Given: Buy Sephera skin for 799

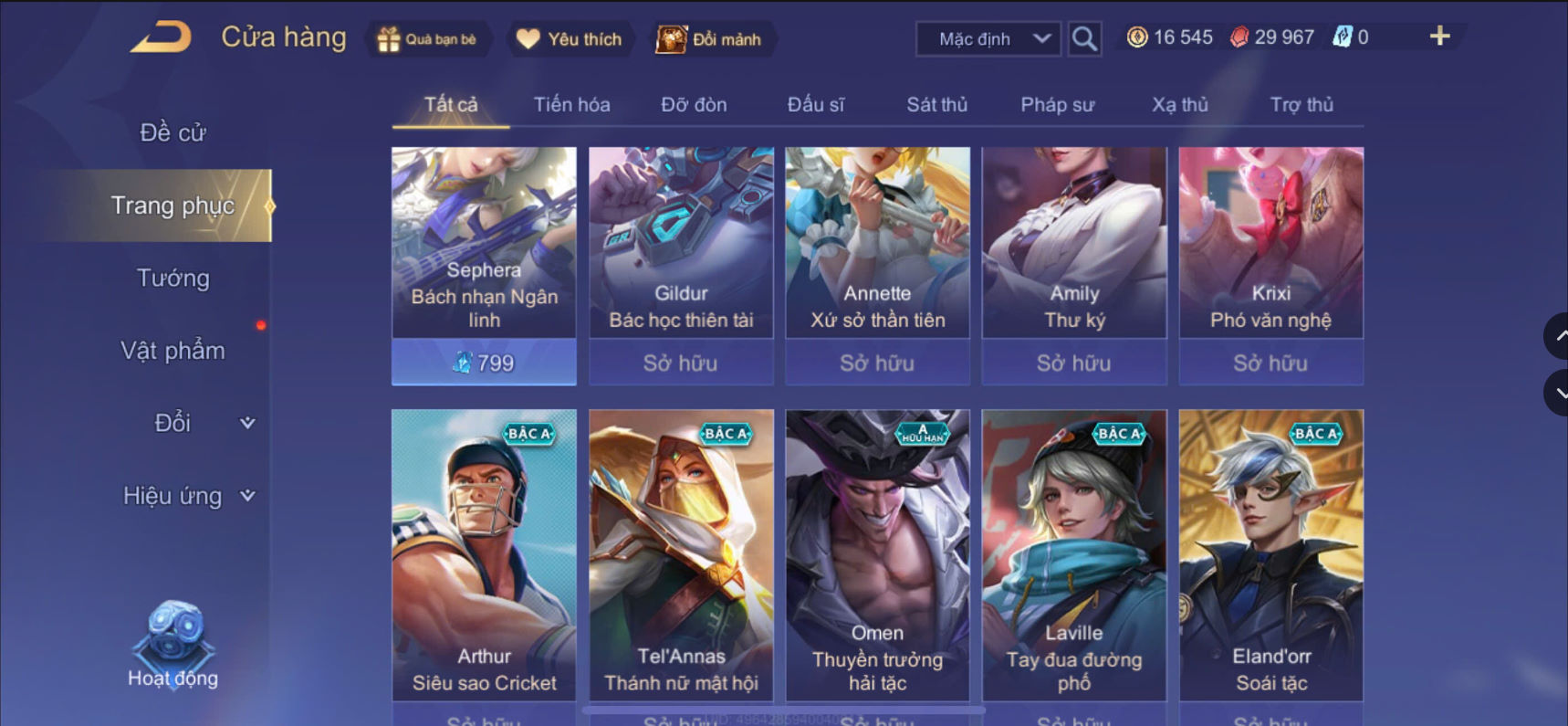Looking at the screenshot, I should (x=484, y=363).
